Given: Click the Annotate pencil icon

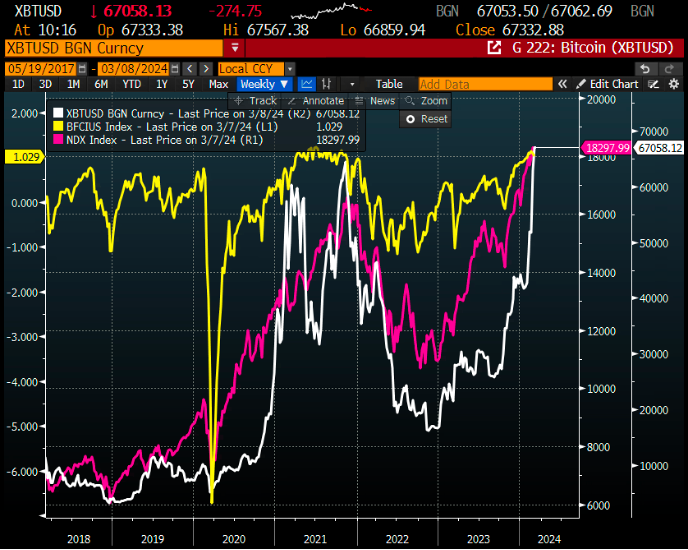Looking at the screenshot, I should [291, 101].
